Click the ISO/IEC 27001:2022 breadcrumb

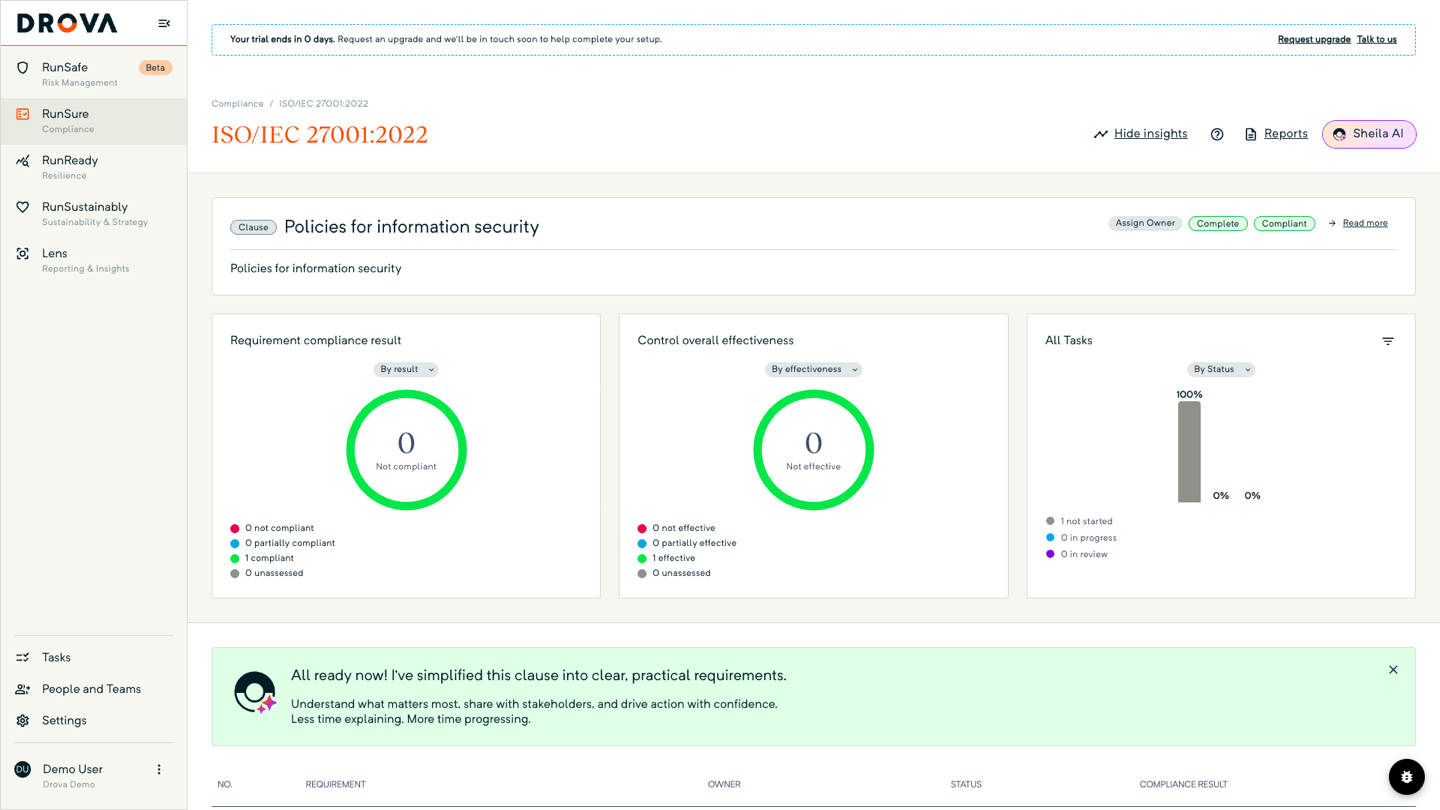click(324, 104)
